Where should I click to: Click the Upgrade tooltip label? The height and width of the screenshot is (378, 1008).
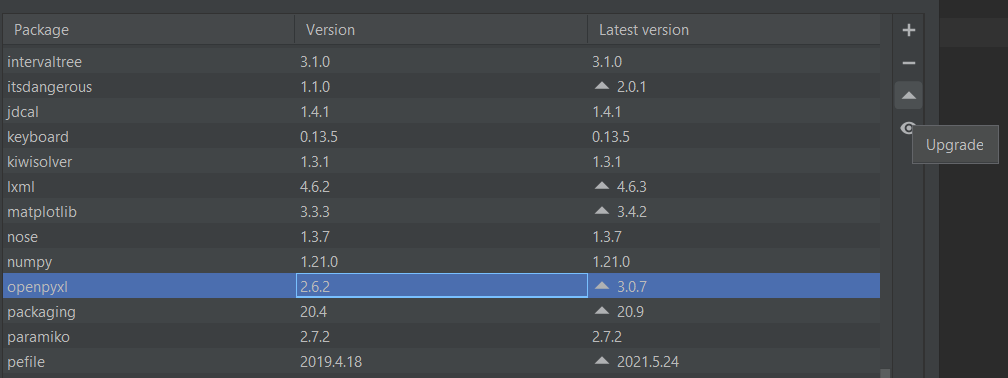(x=955, y=145)
